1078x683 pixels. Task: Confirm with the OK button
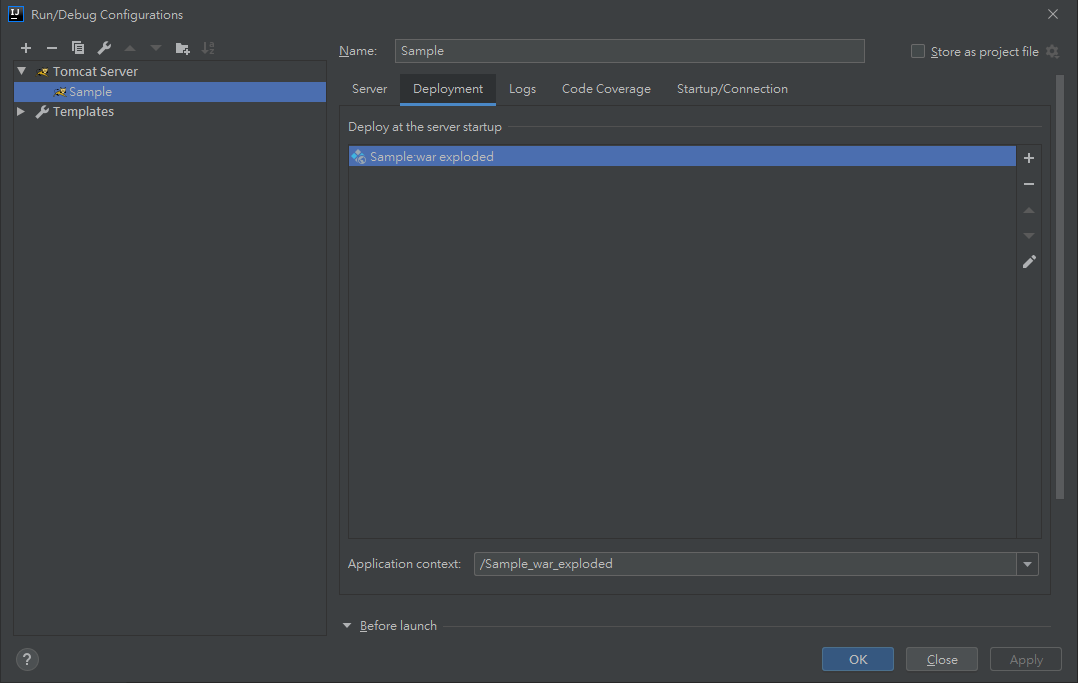[857, 659]
